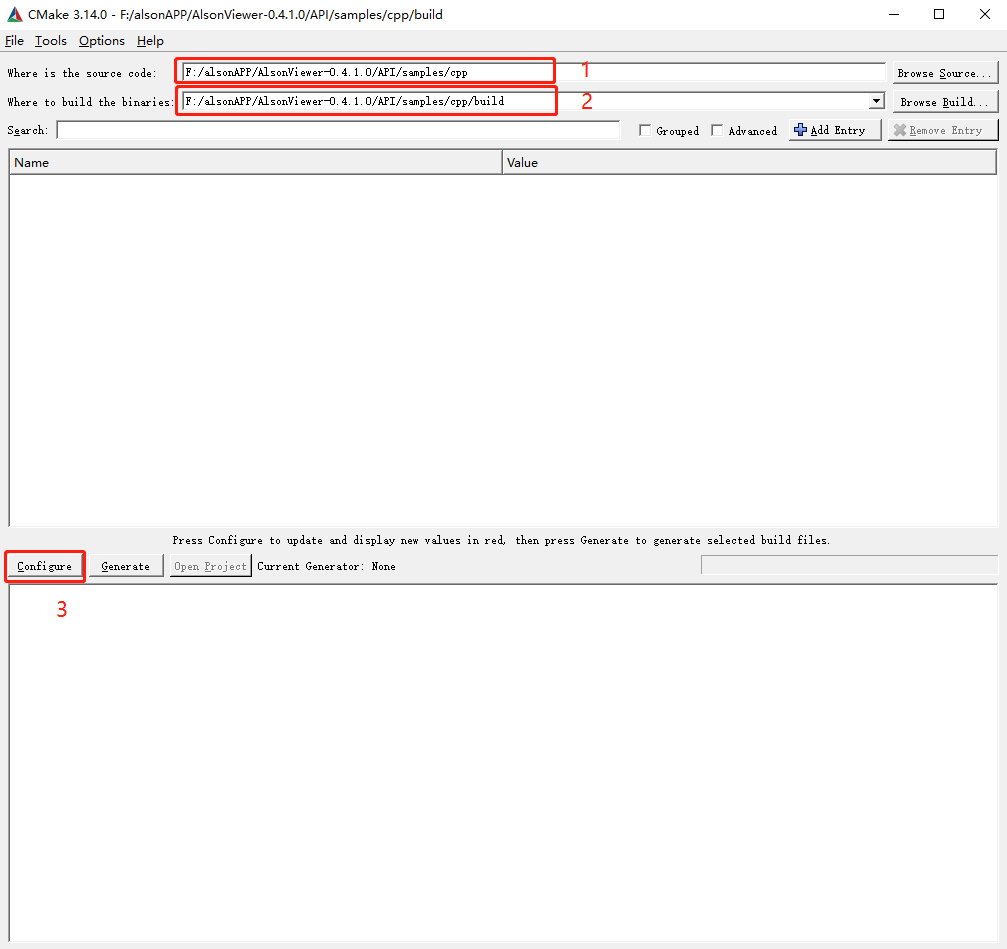Toggle the Advanced checkbox
Image resolution: width=1007 pixels, height=949 pixels.
[x=717, y=131]
